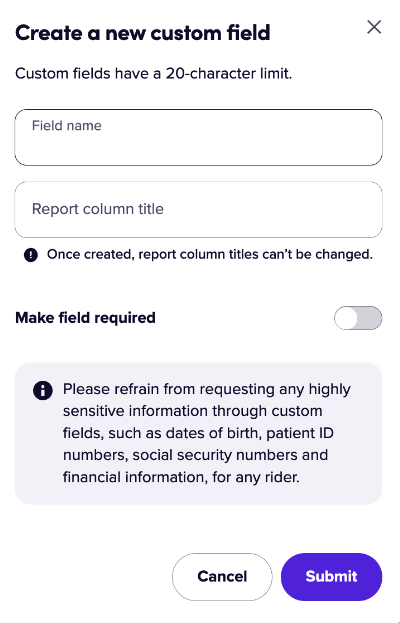Click the 'Report column title' placeholder text
Image resolution: width=400 pixels, height=623 pixels.
pos(98,209)
